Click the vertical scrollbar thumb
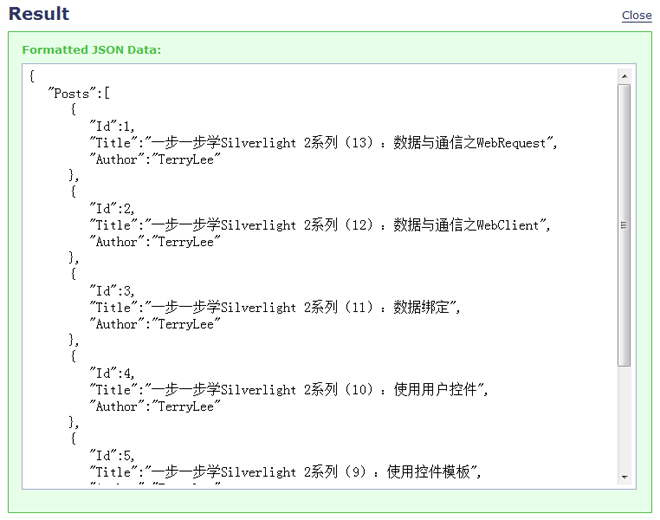The width and height of the screenshot is (660, 520). coord(624,225)
